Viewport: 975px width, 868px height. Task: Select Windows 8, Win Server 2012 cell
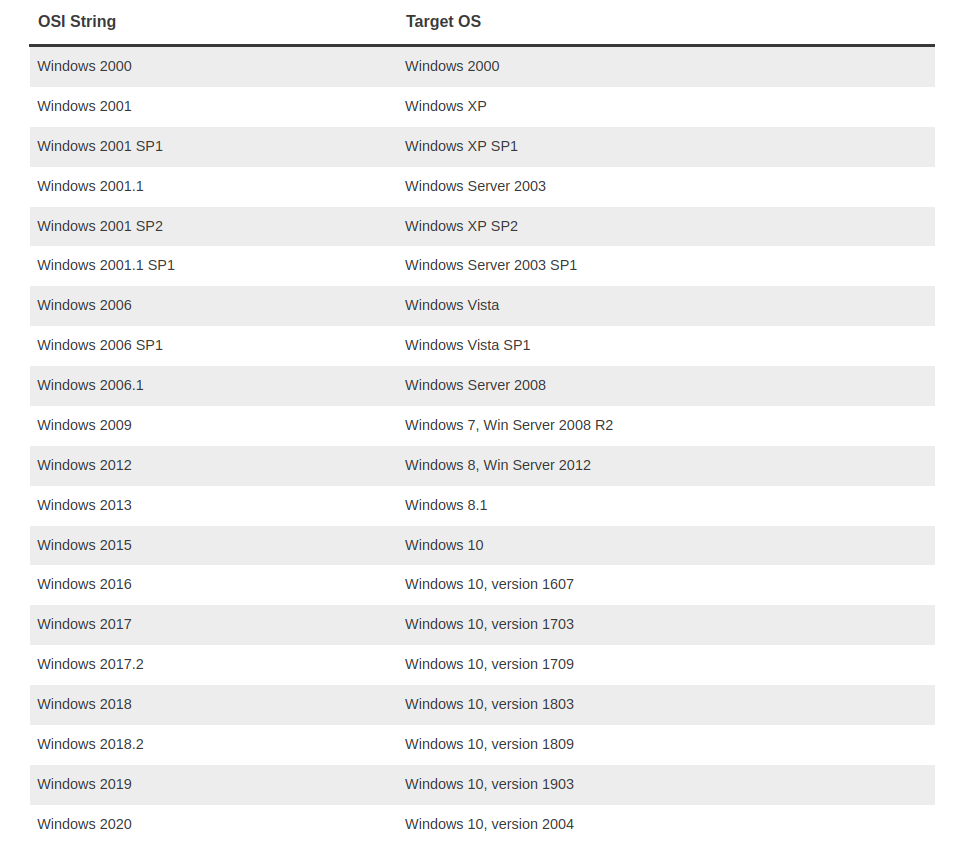[x=497, y=465]
